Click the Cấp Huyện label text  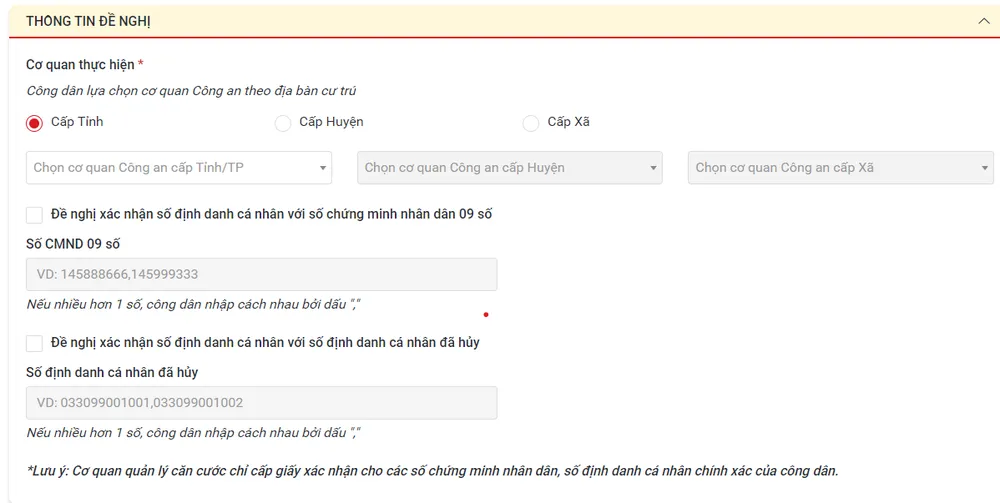point(331,122)
